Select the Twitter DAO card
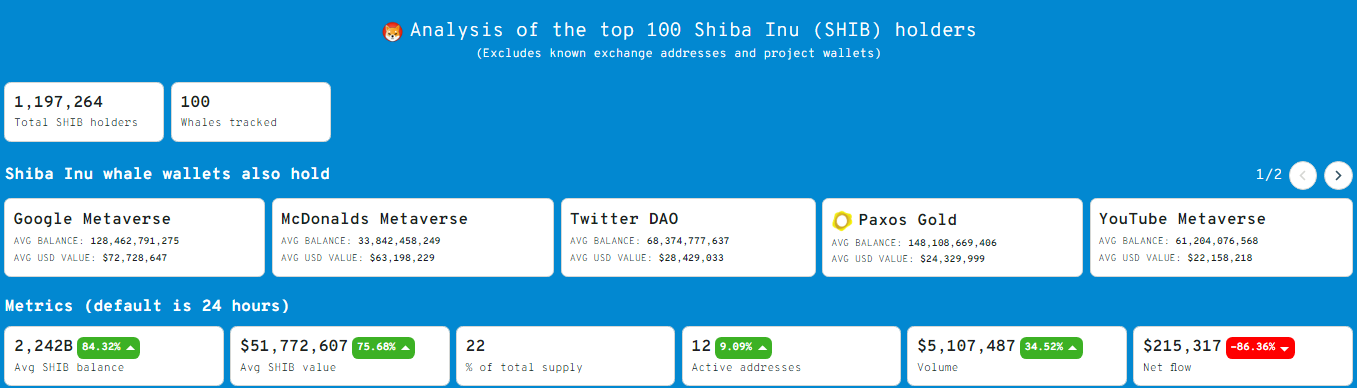The width and height of the screenshot is (1357, 388). click(x=688, y=237)
